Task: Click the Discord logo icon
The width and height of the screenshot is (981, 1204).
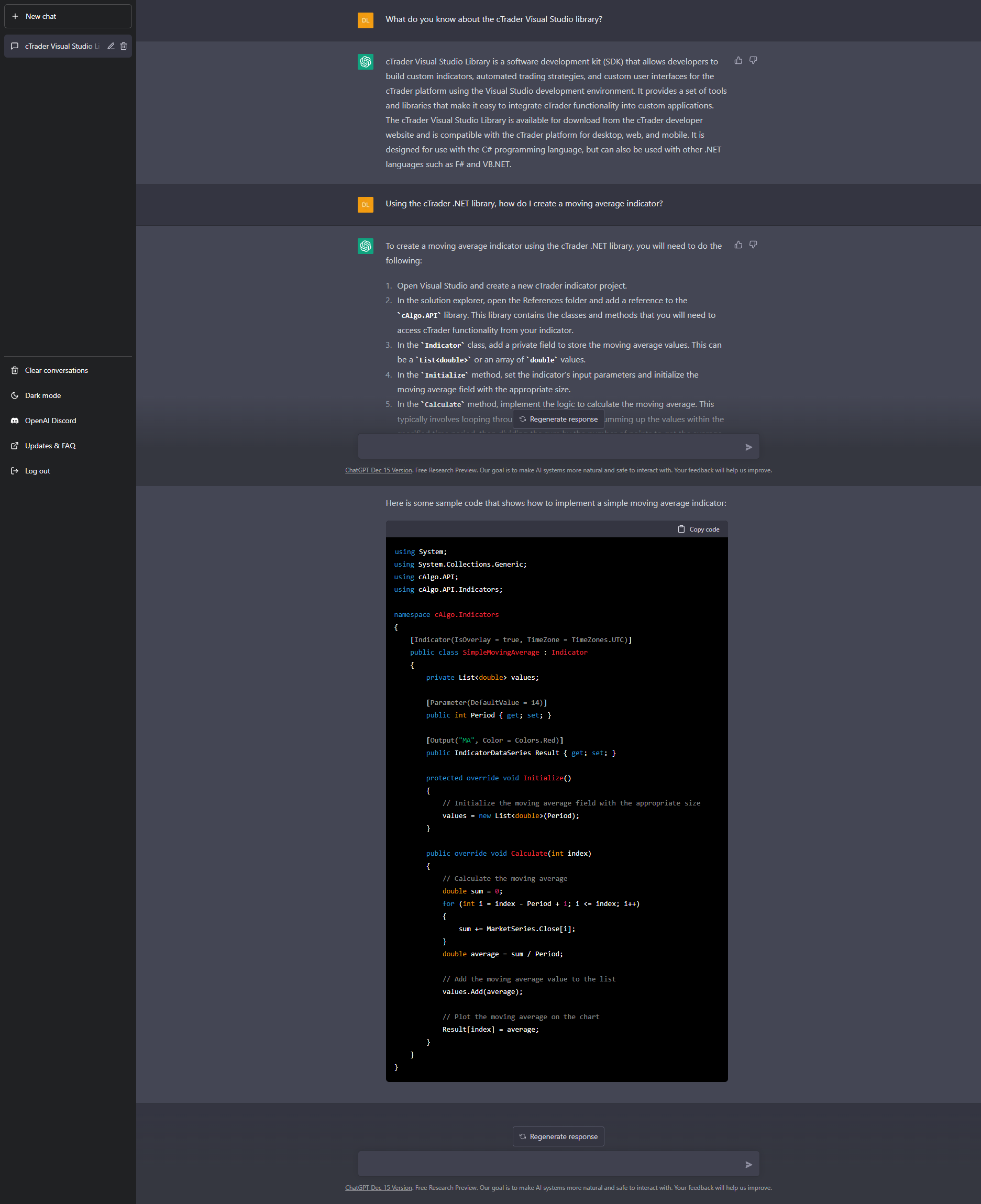Action: coord(15,421)
